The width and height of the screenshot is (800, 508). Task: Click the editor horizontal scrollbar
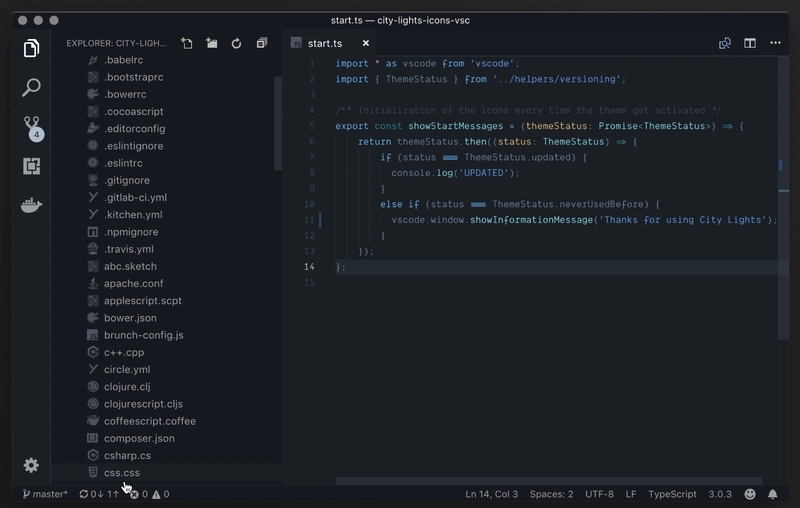click(548, 481)
